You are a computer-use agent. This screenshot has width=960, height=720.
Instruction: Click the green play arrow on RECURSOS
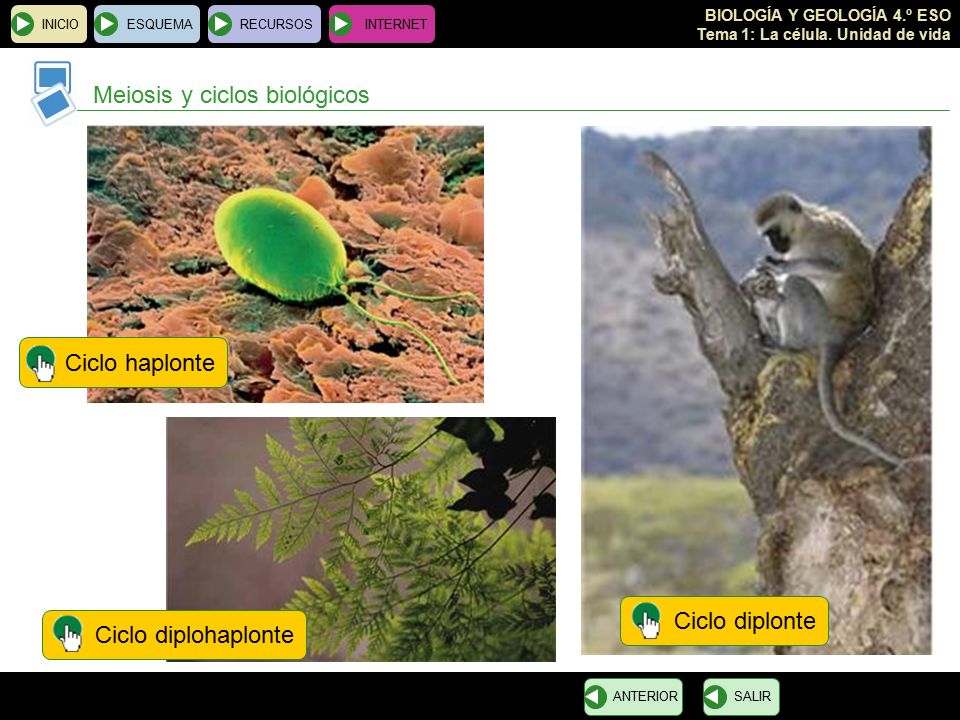(x=220, y=24)
